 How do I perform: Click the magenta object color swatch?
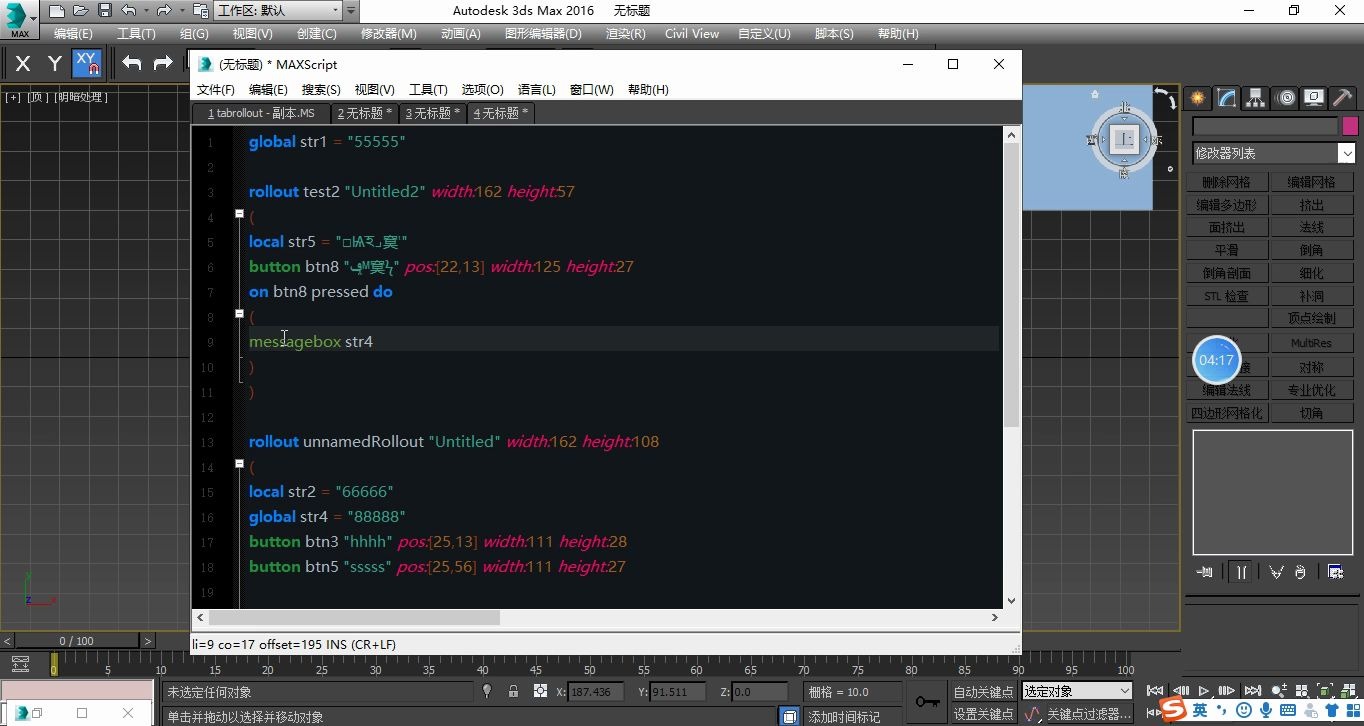pos(1350,126)
